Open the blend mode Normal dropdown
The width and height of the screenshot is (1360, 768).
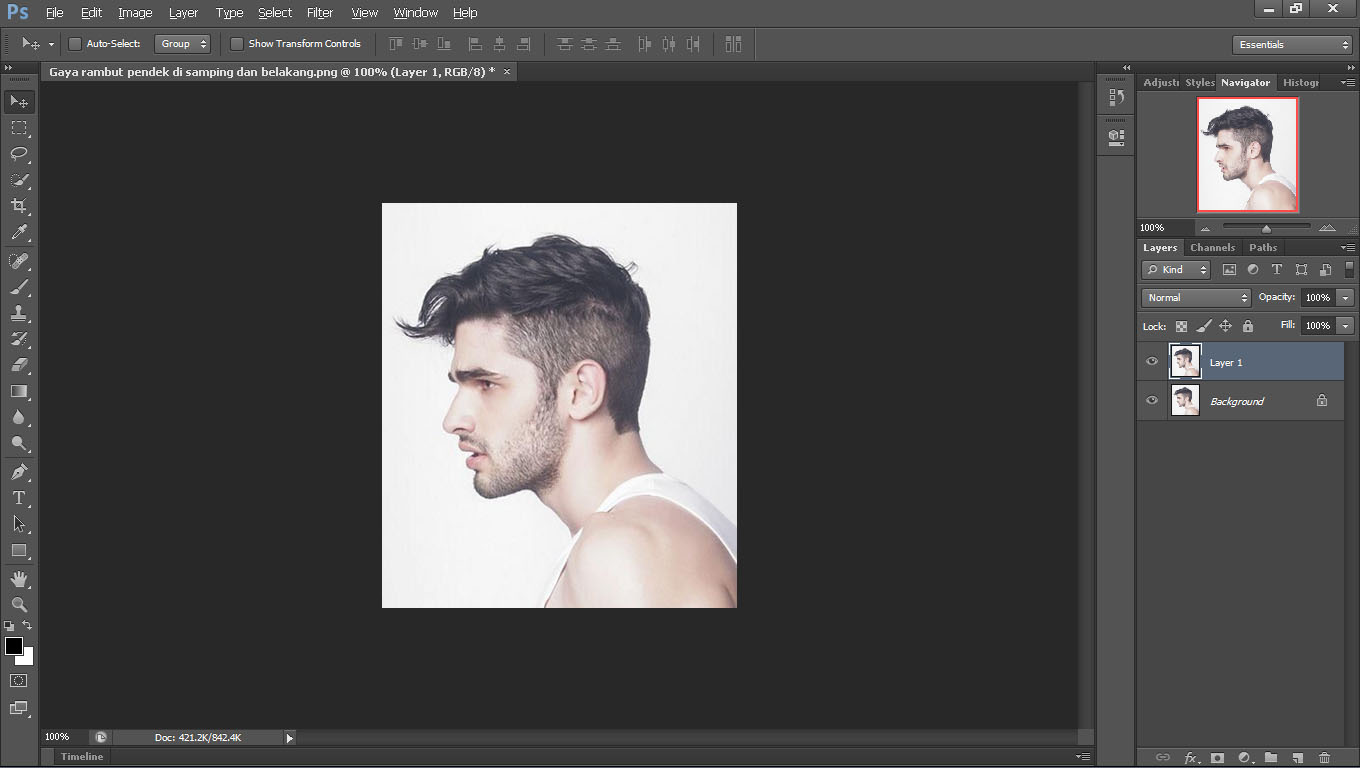[1196, 298]
